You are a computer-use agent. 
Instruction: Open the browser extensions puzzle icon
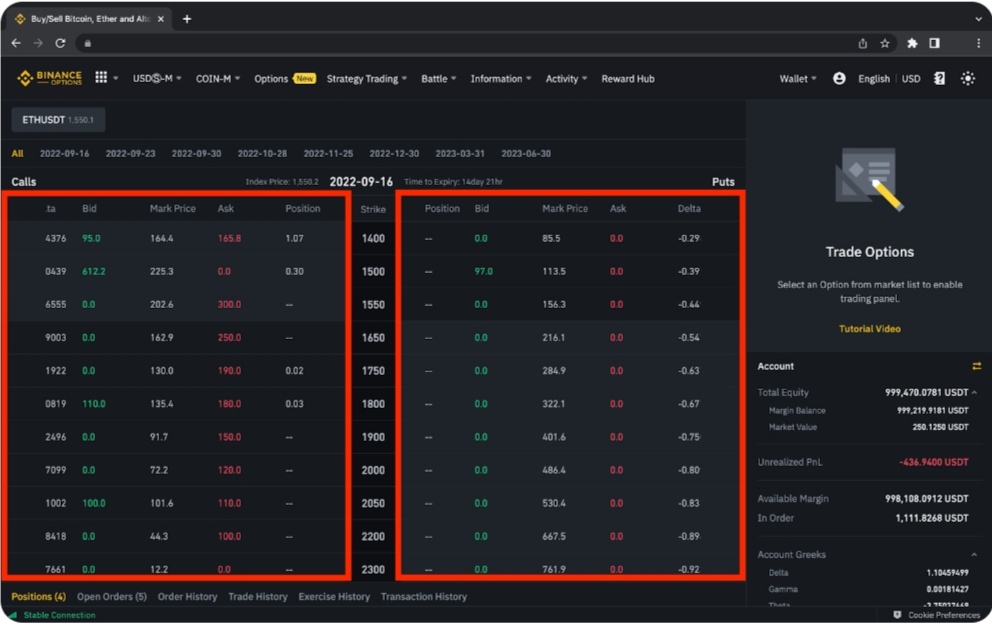pyautogui.click(x=912, y=43)
